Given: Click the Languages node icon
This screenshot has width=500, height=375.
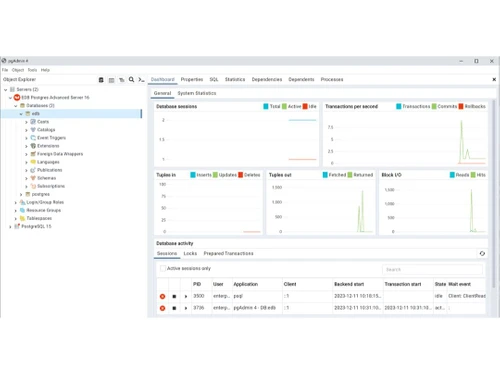Looking at the screenshot, I should [x=33, y=162].
